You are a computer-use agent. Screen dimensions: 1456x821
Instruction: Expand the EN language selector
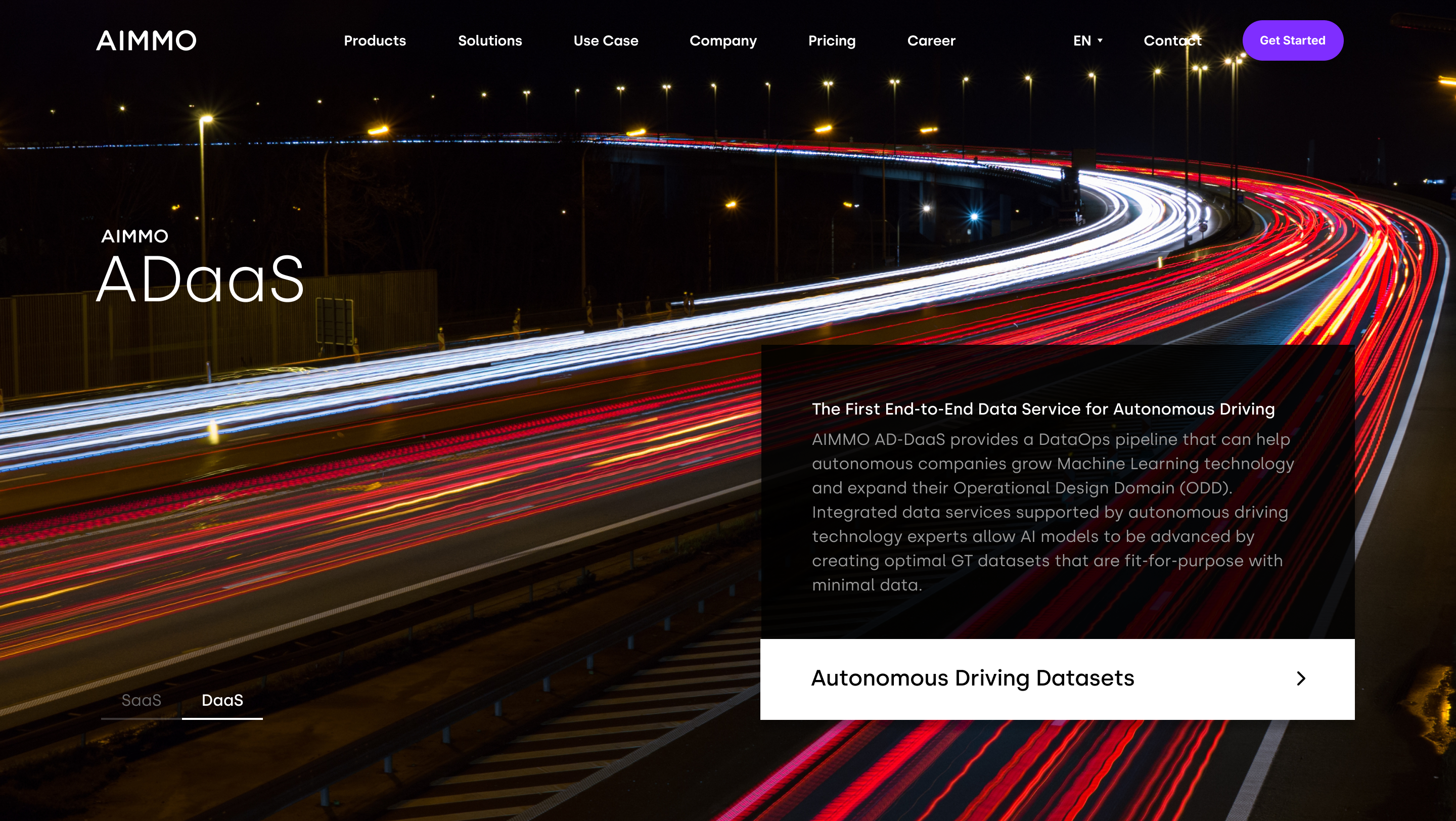(x=1082, y=40)
